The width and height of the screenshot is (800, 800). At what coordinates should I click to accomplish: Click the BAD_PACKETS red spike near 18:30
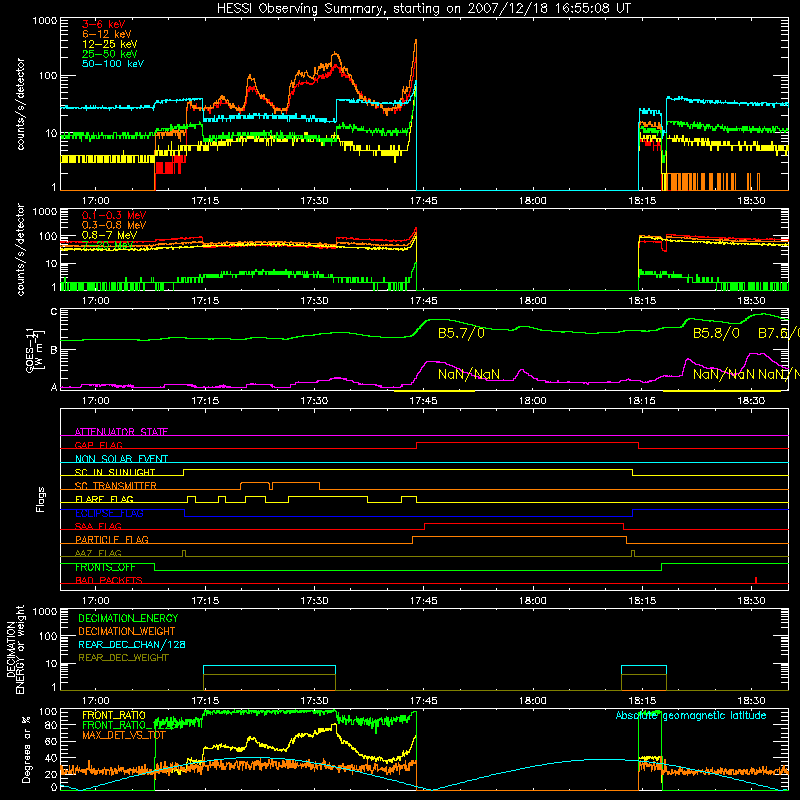click(x=756, y=580)
